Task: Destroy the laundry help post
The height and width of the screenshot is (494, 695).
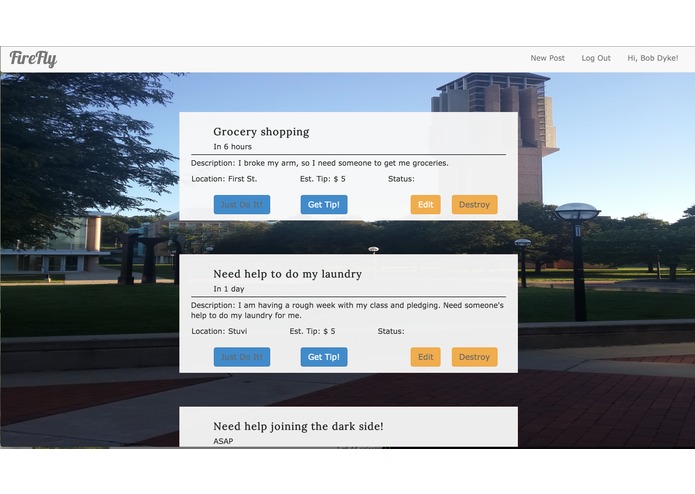Action: tap(474, 357)
